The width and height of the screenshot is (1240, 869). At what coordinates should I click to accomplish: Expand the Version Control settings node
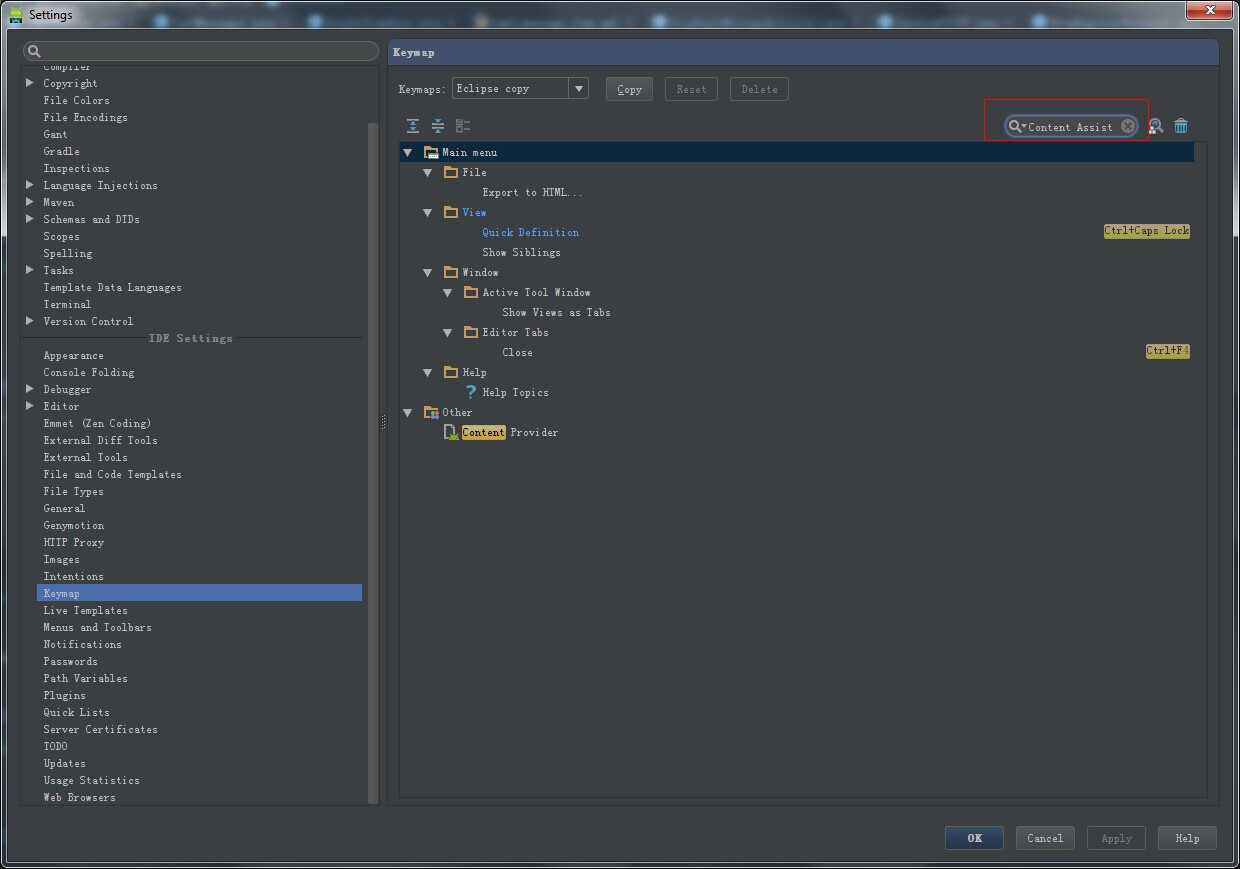click(x=30, y=321)
